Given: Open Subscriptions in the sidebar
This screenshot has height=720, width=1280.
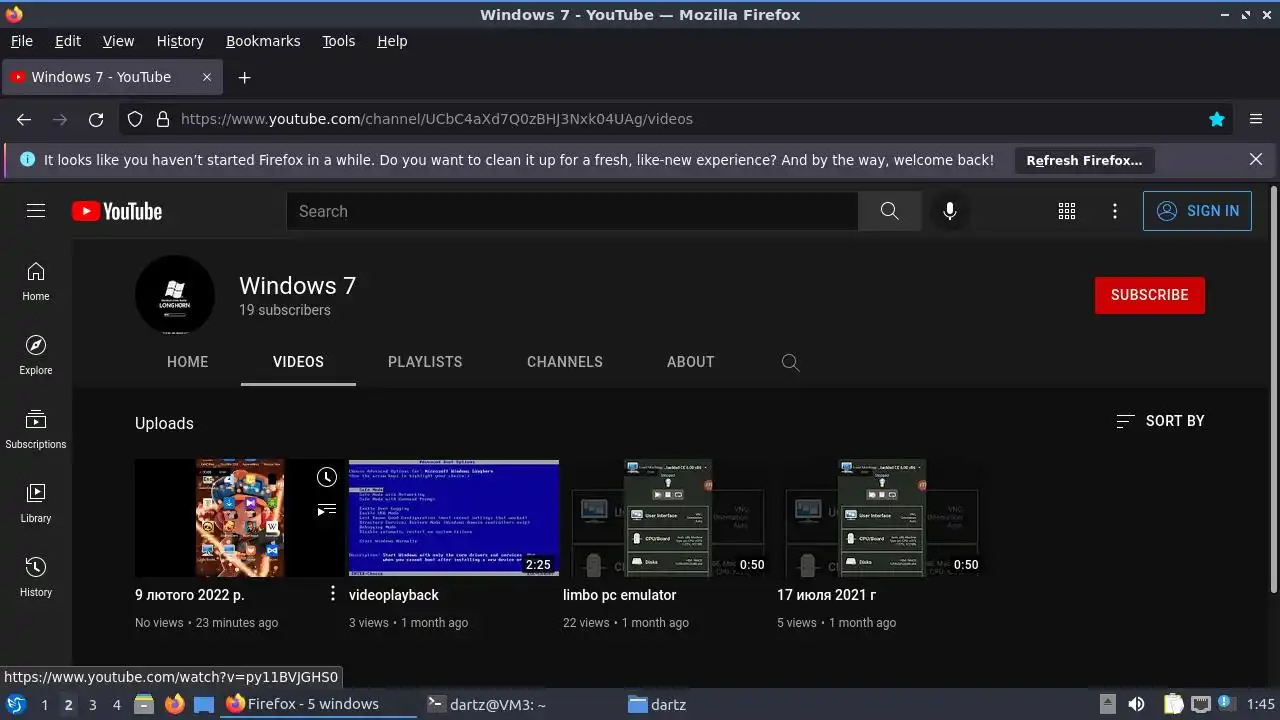Looking at the screenshot, I should pos(36,429).
